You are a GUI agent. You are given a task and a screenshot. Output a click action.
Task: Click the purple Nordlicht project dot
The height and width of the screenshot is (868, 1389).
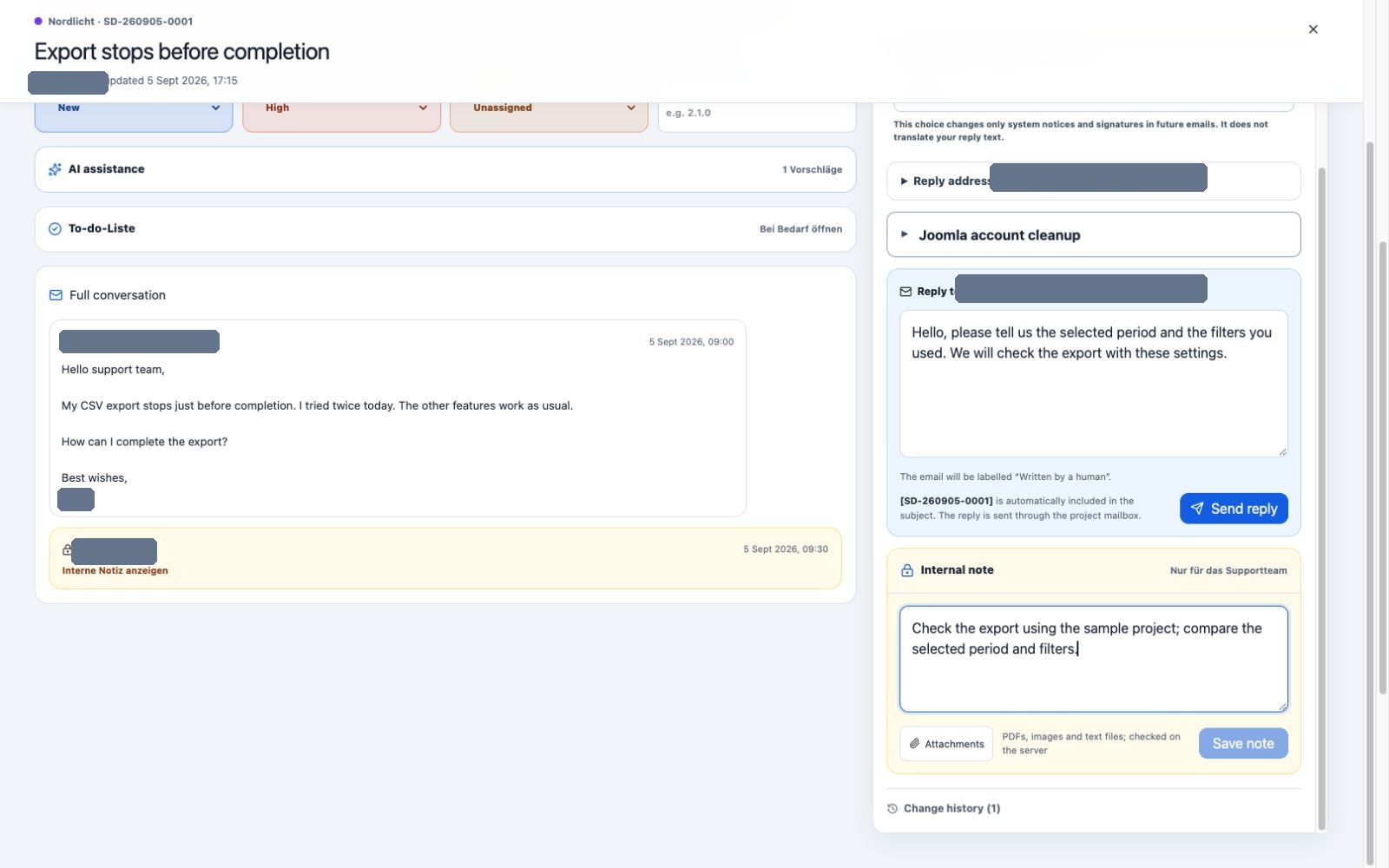pos(38,21)
